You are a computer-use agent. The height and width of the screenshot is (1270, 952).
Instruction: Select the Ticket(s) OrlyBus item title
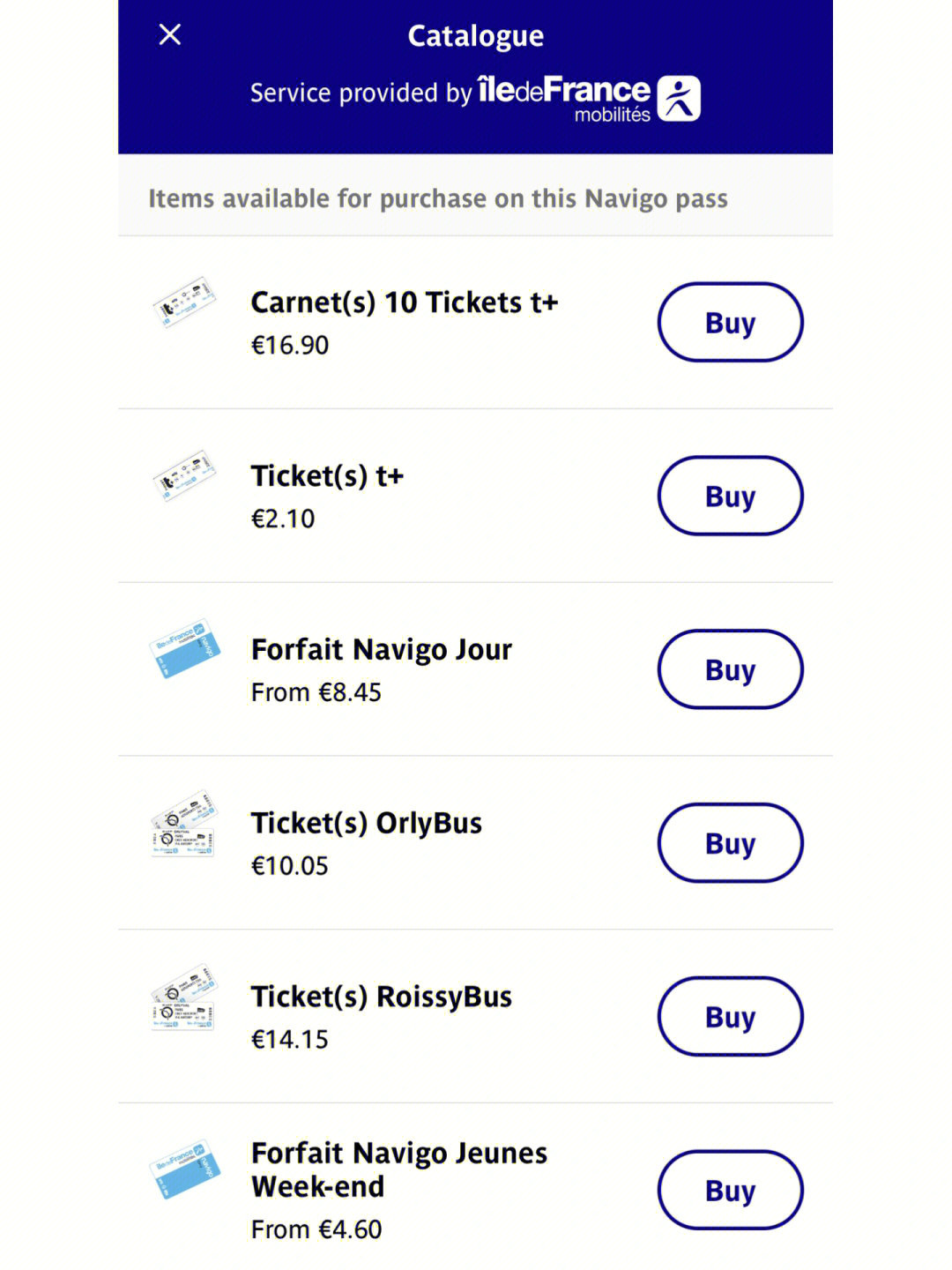367,824
